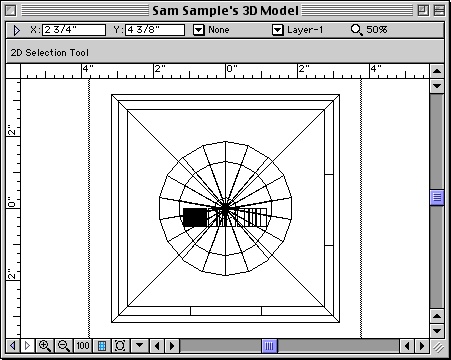Click the zoom box in the title bar
Image resolution: width=451 pixels, height=360 pixels.
(x=423, y=11)
